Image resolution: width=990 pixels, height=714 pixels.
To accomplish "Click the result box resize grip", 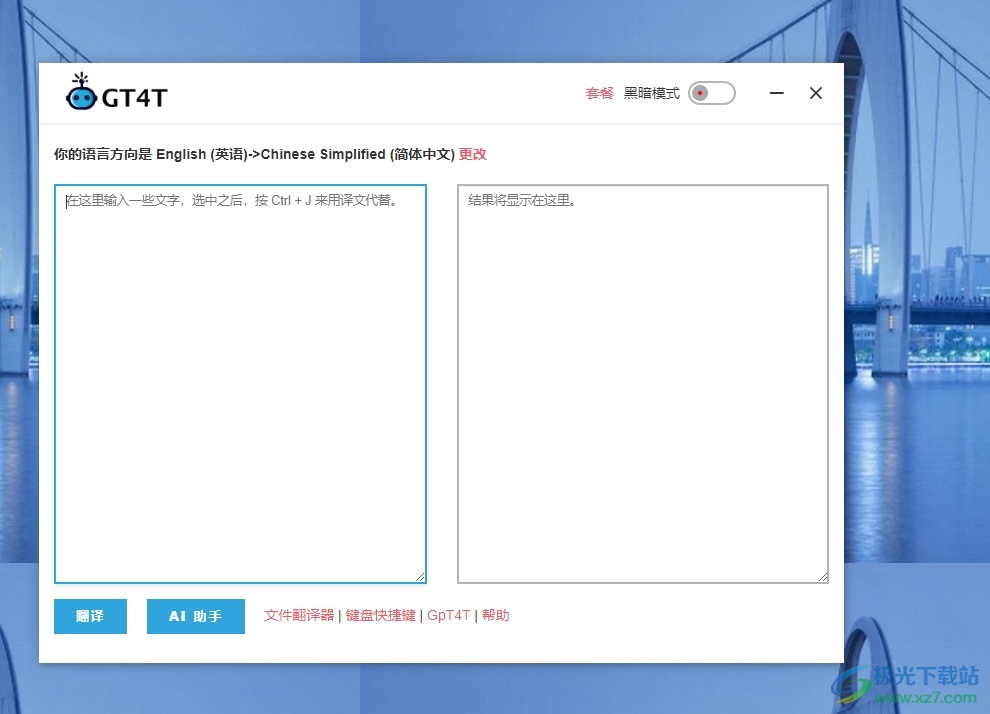I will click(x=823, y=577).
